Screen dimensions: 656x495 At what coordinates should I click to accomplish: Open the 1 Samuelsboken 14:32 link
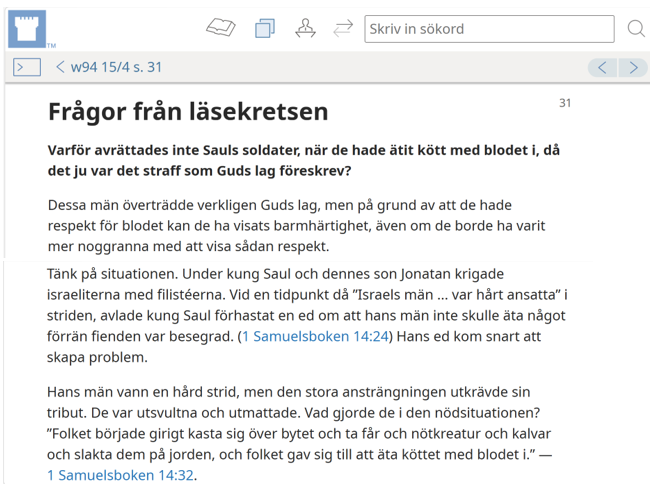(120, 475)
